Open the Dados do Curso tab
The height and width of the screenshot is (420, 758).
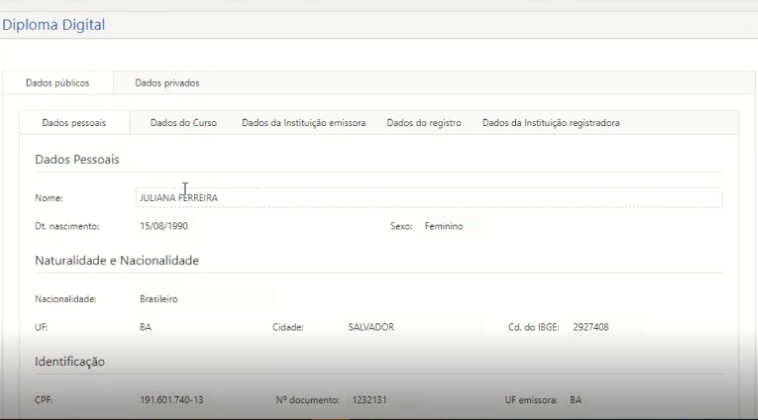pos(183,123)
